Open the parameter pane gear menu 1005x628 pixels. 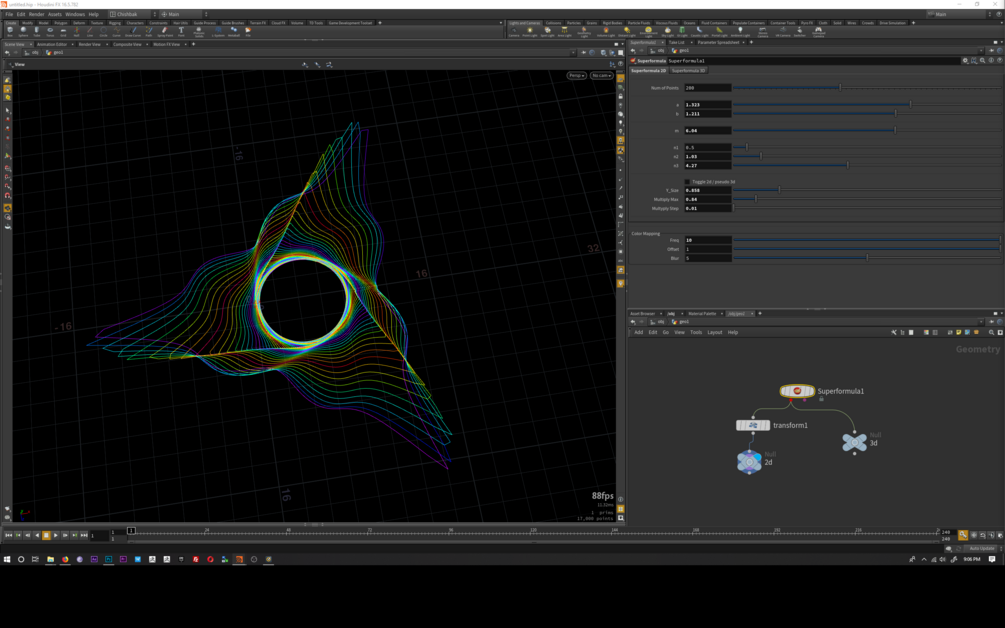coord(966,61)
